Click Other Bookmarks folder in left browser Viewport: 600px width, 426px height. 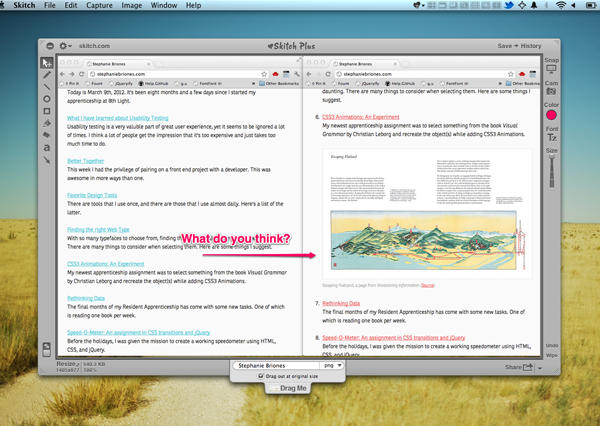(x=279, y=83)
